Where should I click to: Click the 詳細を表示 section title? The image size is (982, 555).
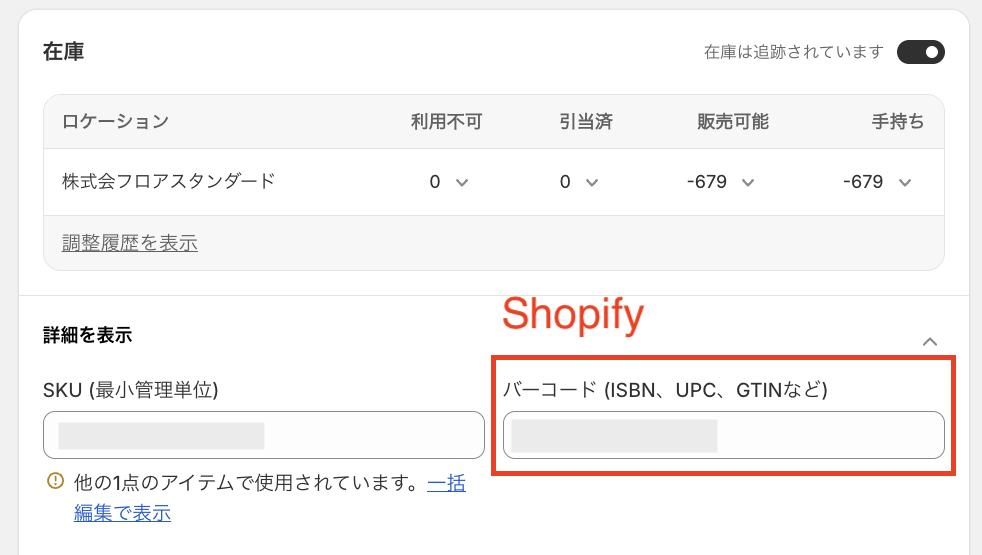click(87, 335)
